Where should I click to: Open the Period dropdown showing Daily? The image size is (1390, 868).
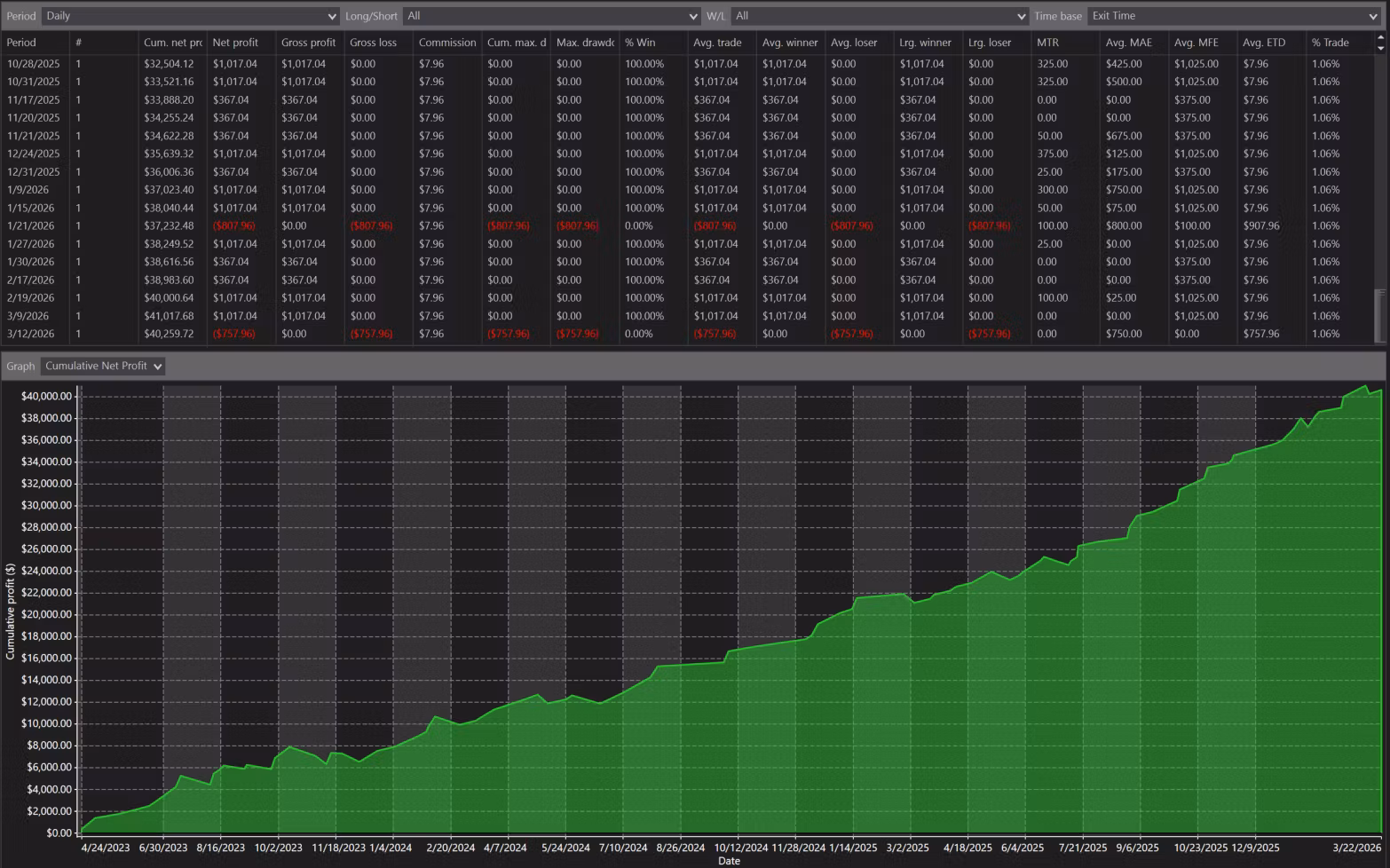191,16
